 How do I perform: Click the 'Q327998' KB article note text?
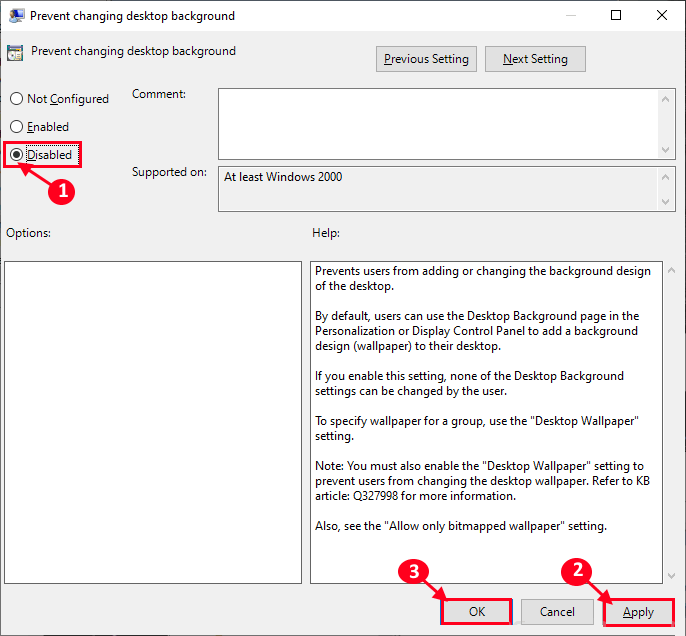click(x=482, y=481)
